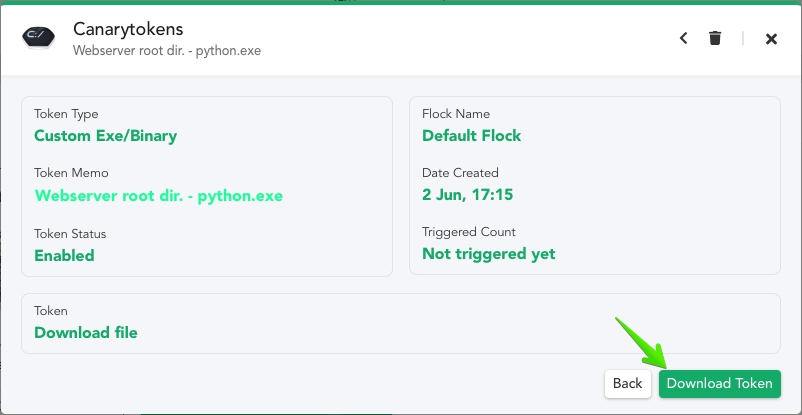Delete the token using the trash icon
Screen dimensions: 802x415
pos(715,38)
